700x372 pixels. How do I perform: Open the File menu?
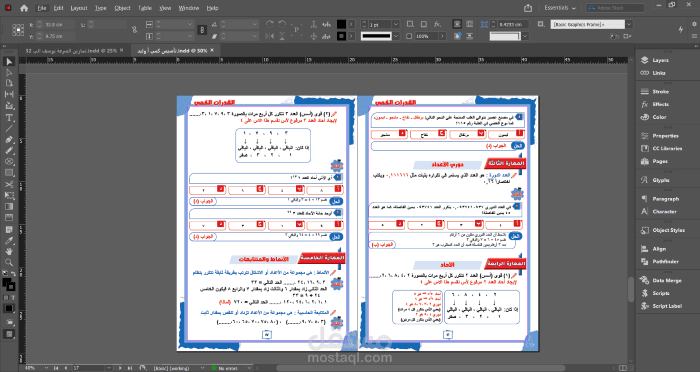click(x=42, y=8)
